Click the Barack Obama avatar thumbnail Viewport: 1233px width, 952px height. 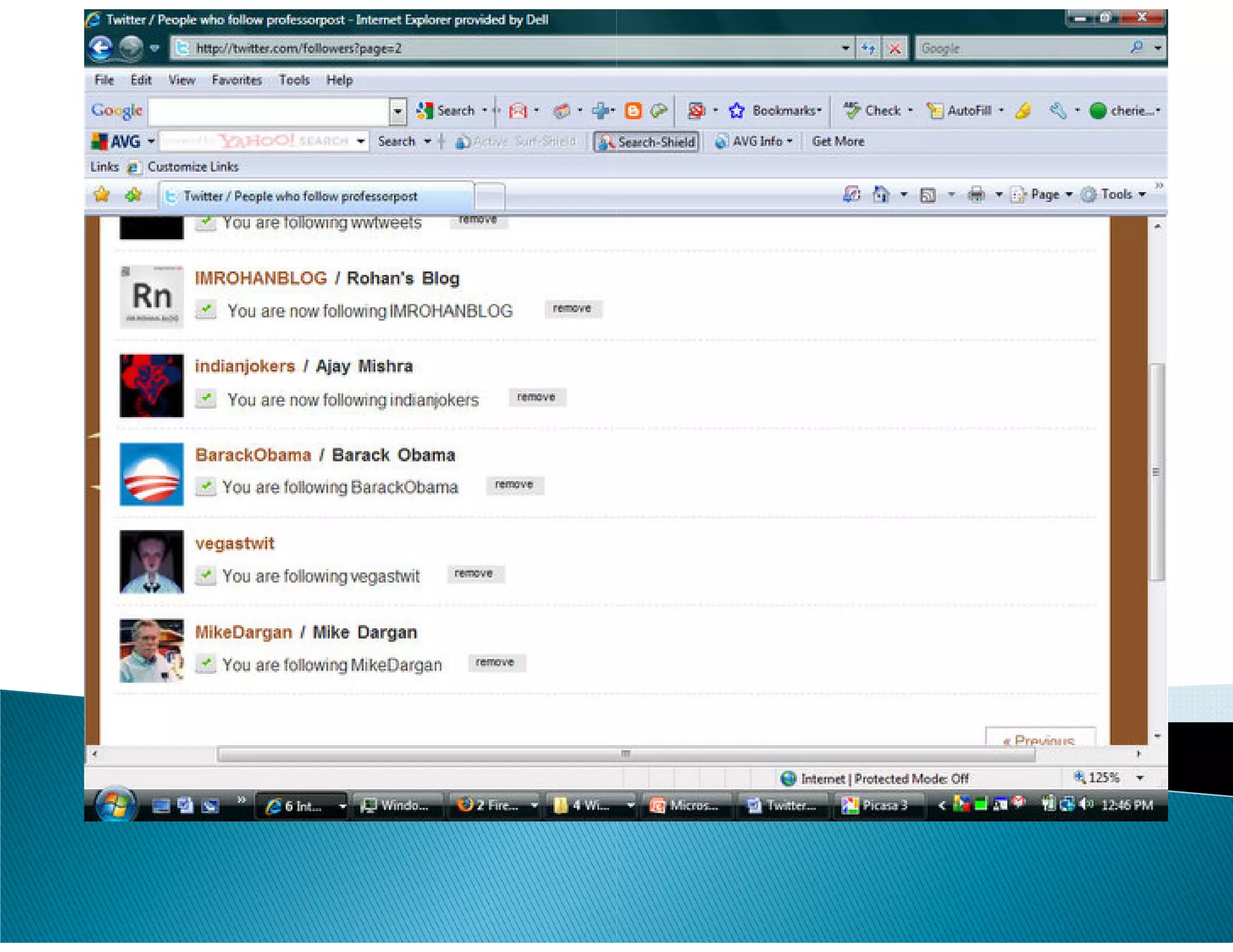coord(152,474)
